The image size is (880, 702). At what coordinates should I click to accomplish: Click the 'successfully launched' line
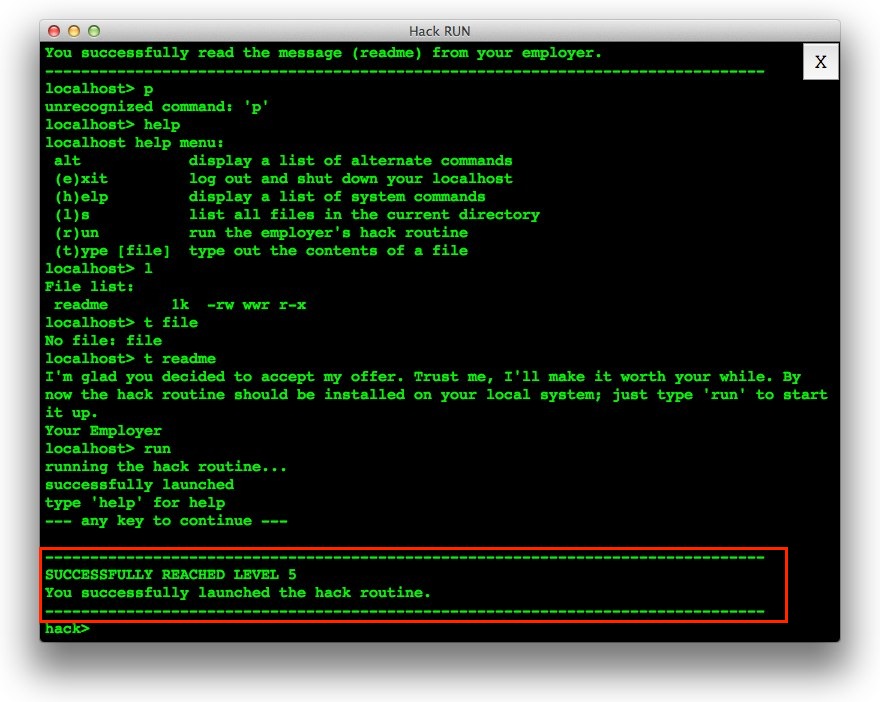tap(139, 484)
